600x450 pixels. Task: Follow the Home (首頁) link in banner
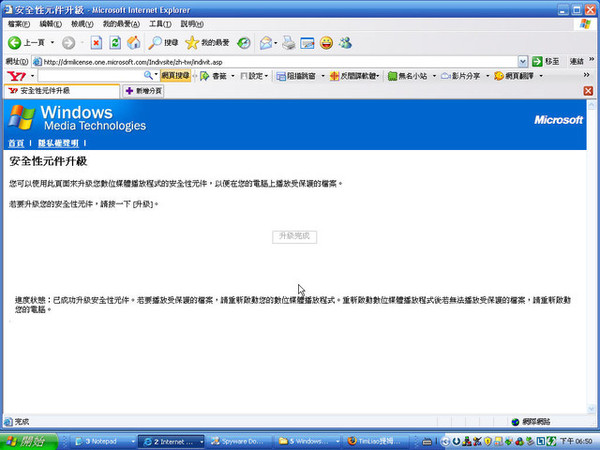[x=16, y=143]
